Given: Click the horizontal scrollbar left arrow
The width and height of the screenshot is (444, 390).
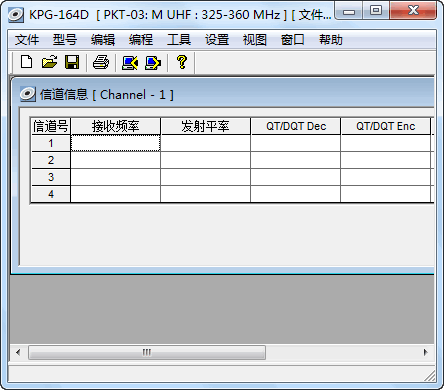Looking at the screenshot, I should (18, 352).
